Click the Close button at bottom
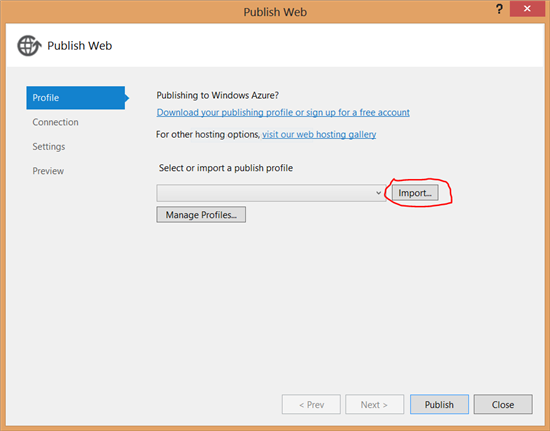Screen dimensions: 550x431 pos(503,404)
